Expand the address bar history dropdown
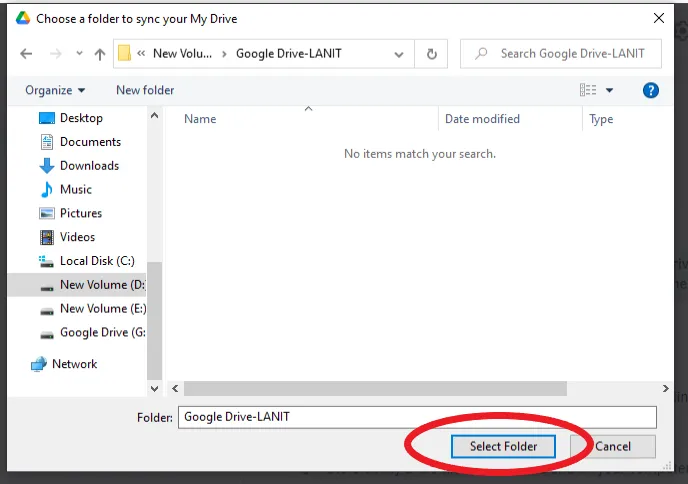The image size is (688, 484). (x=401, y=54)
